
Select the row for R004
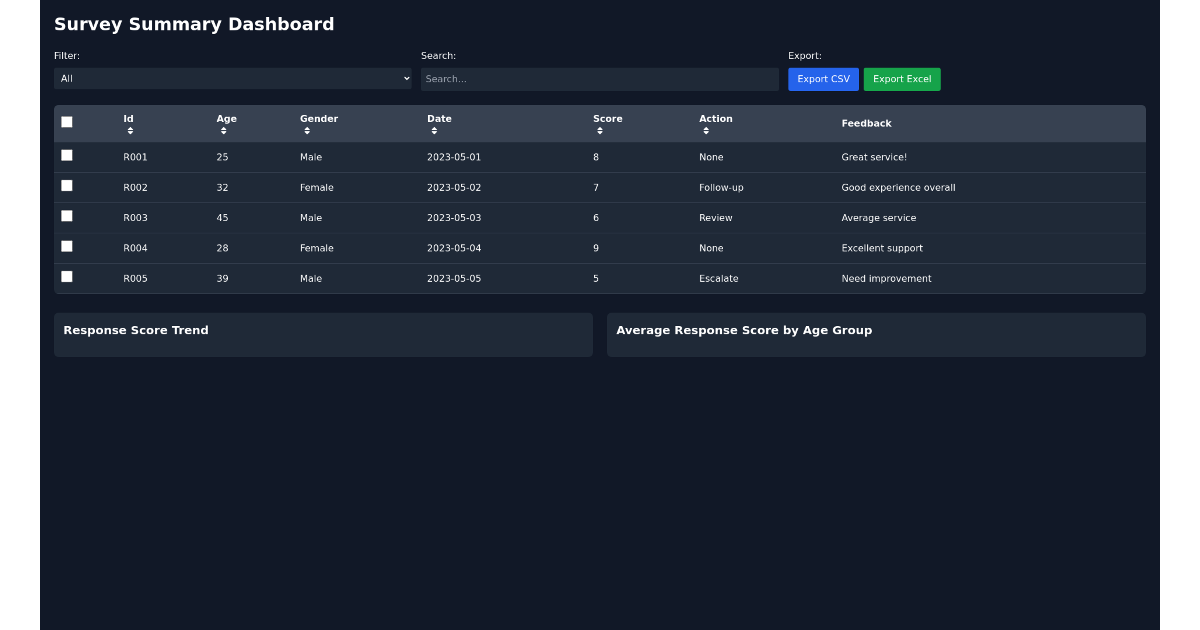tap(67, 245)
